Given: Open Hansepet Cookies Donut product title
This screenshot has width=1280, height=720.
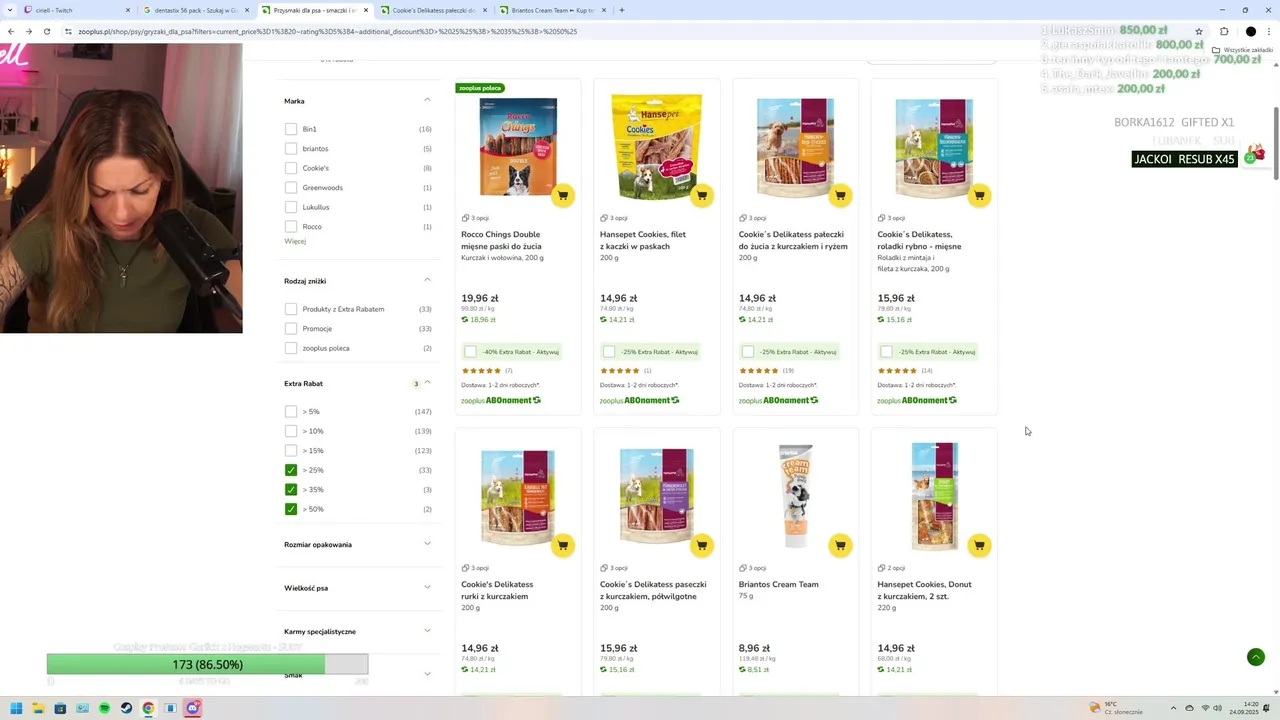Looking at the screenshot, I should point(925,590).
